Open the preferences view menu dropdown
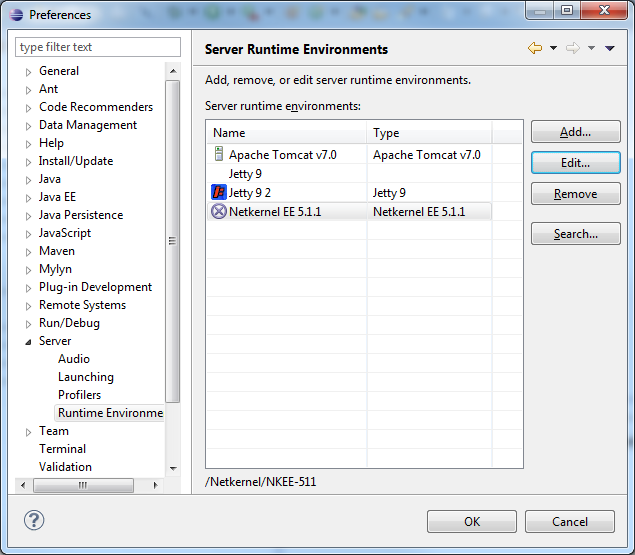This screenshot has width=635, height=555. coord(610,48)
